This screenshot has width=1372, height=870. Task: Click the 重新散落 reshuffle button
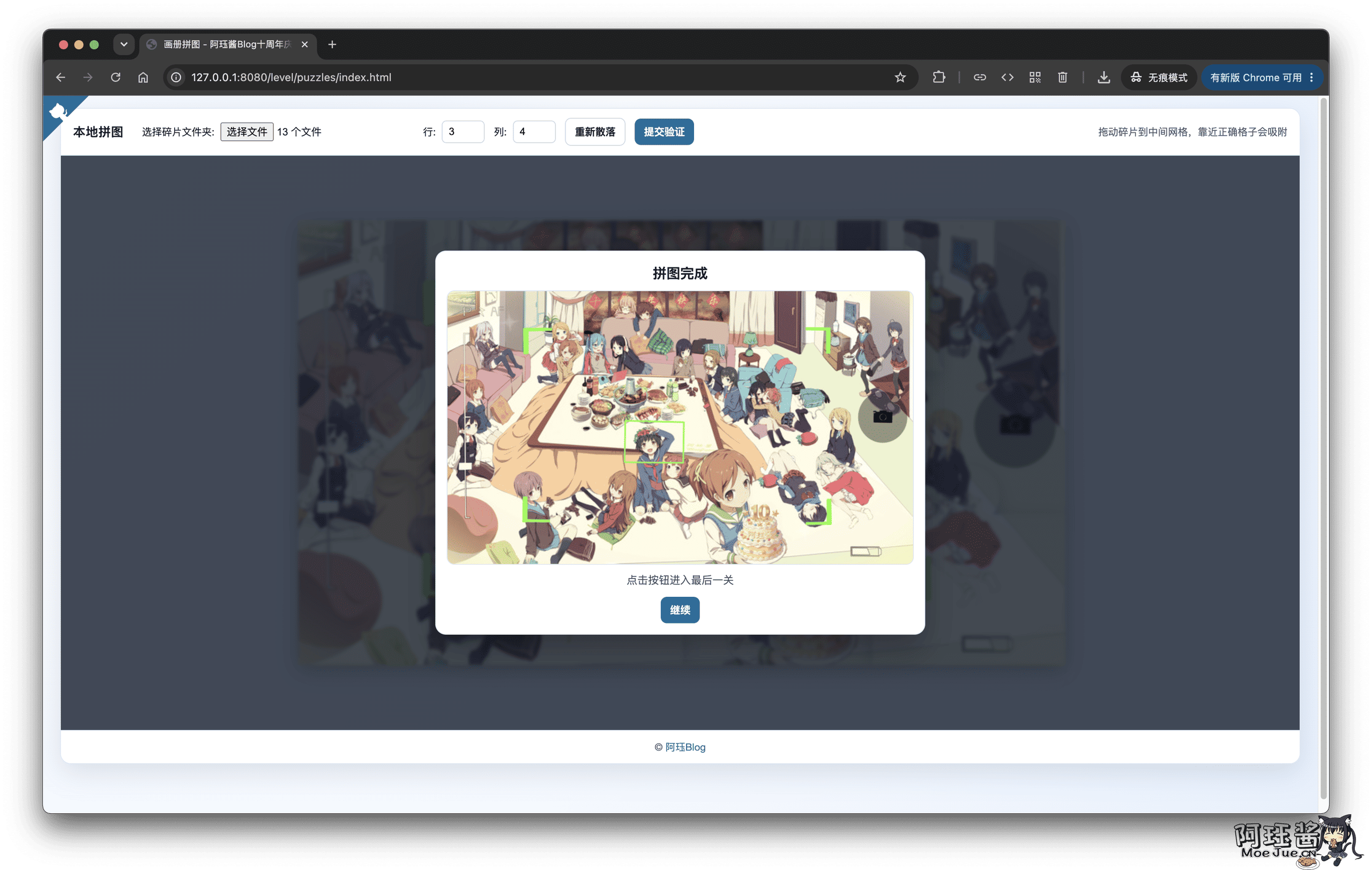point(595,132)
